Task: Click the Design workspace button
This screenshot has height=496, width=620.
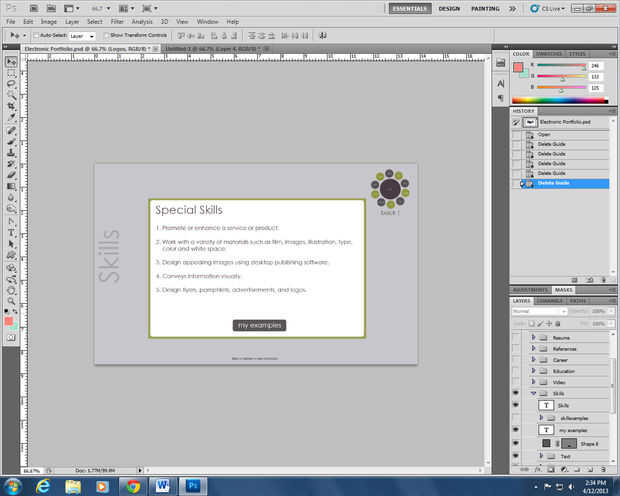Action: [450, 7]
